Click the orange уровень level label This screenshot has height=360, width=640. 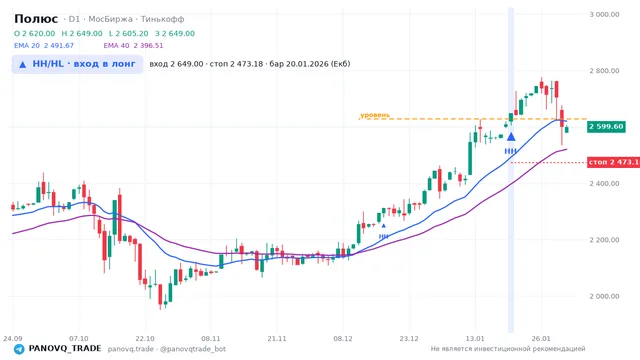click(375, 115)
